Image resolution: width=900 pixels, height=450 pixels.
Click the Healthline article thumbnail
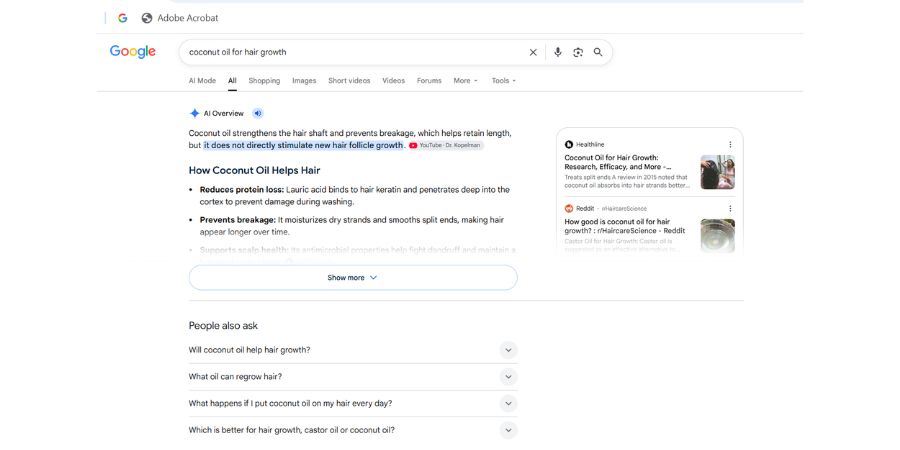[717, 172]
